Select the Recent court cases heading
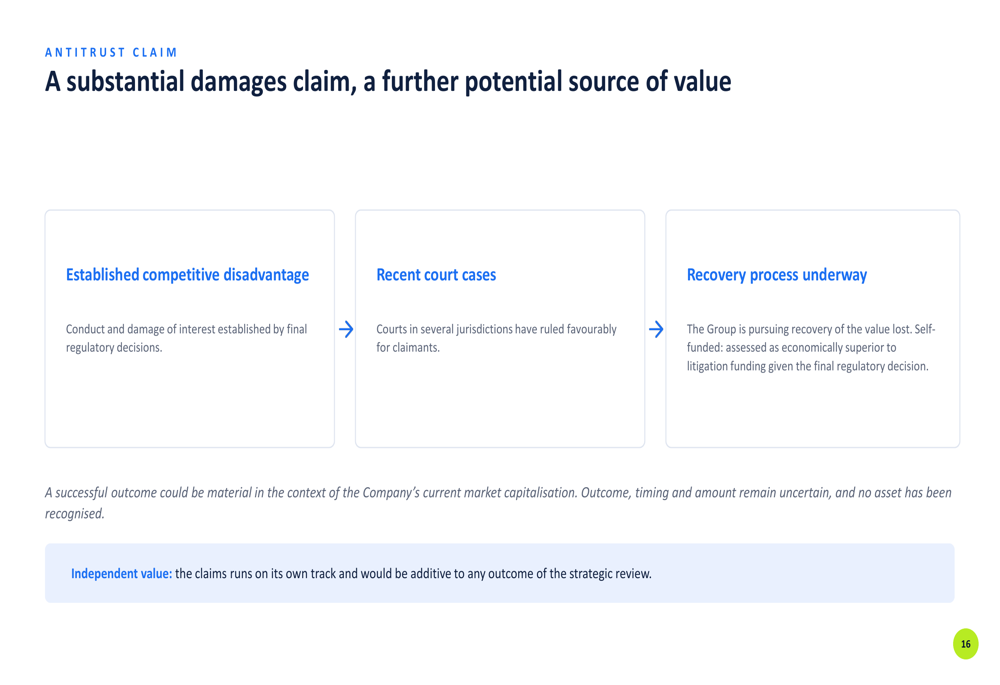This screenshot has width=1000, height=685. (x=436, y=275)
